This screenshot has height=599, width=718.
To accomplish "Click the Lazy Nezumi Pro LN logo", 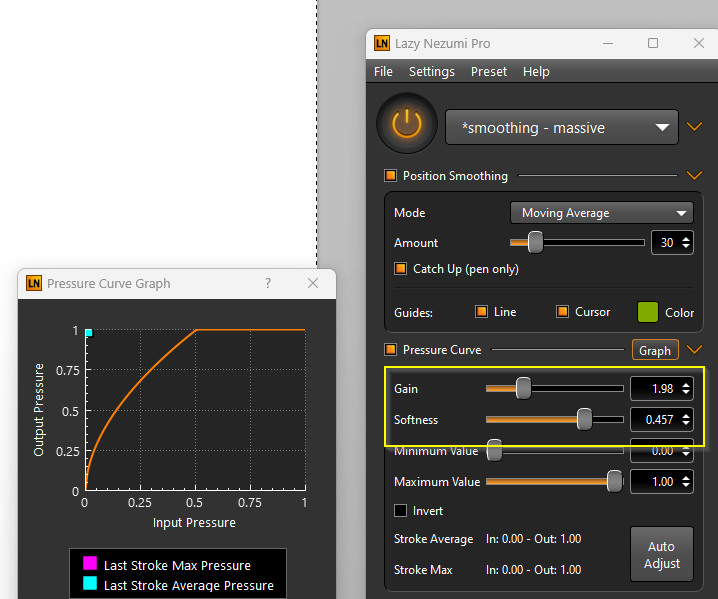I will click(382, 44).
